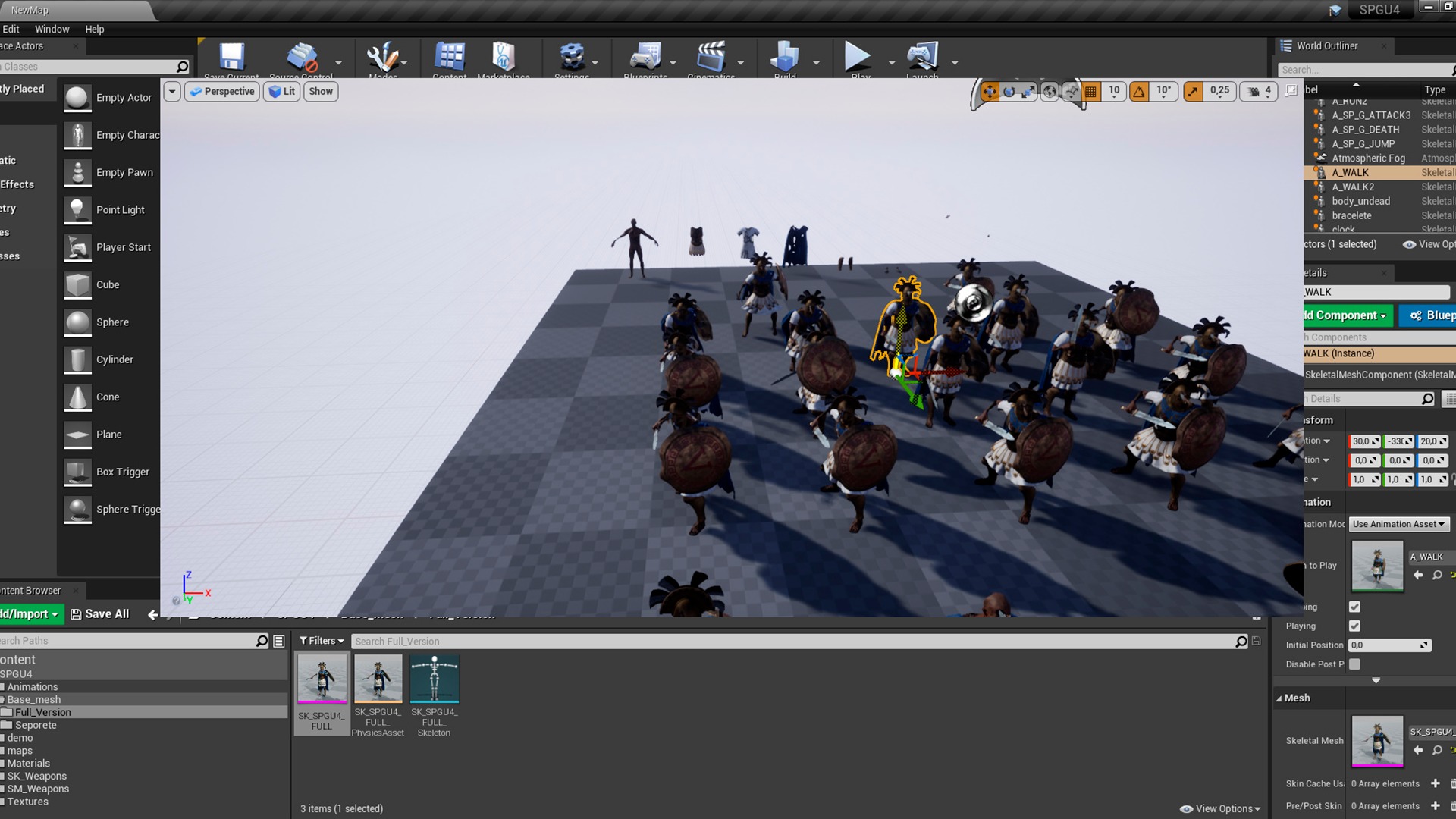Click the world coordinate system globe icon
1456x819 pixels.
point(1050,92)
